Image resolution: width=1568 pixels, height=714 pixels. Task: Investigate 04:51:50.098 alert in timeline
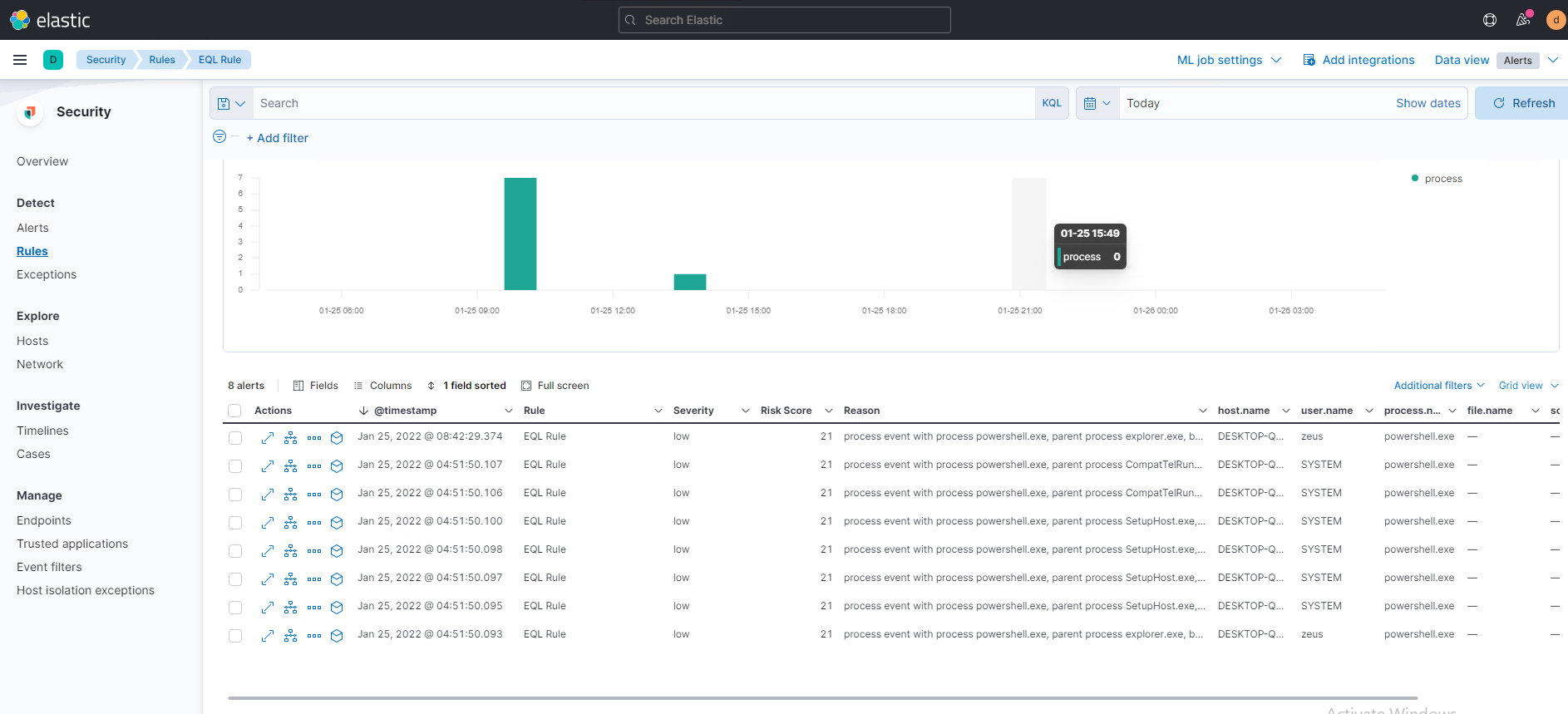coord(337,550)
